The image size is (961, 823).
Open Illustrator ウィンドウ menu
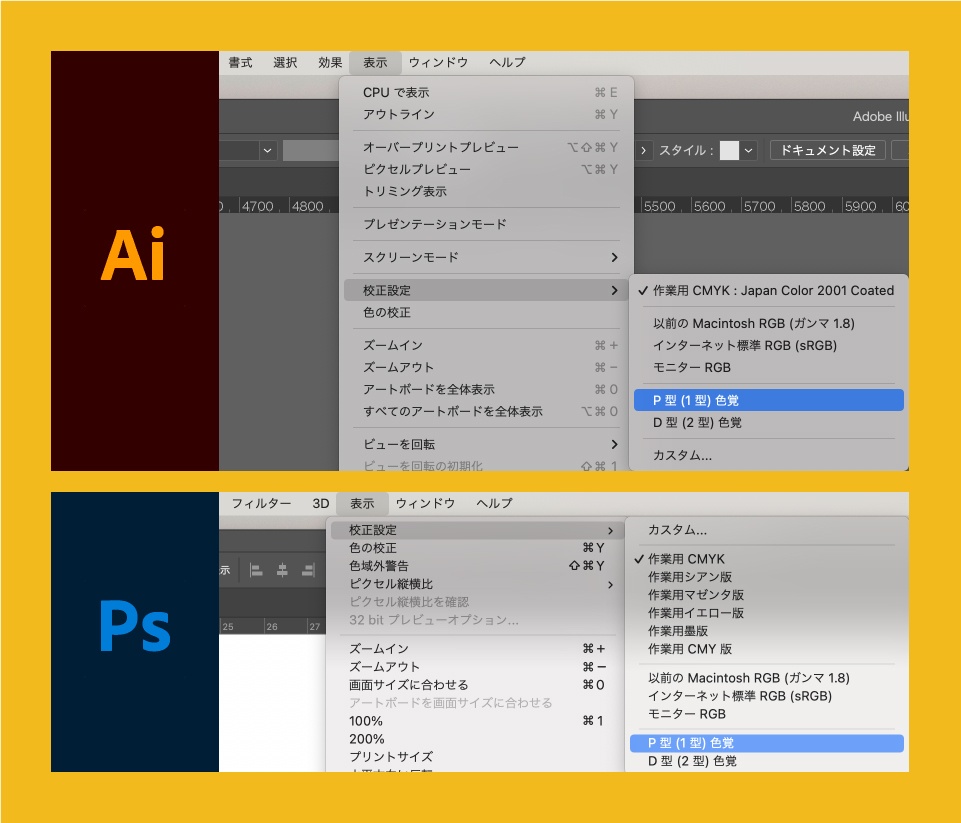(438, 63)
